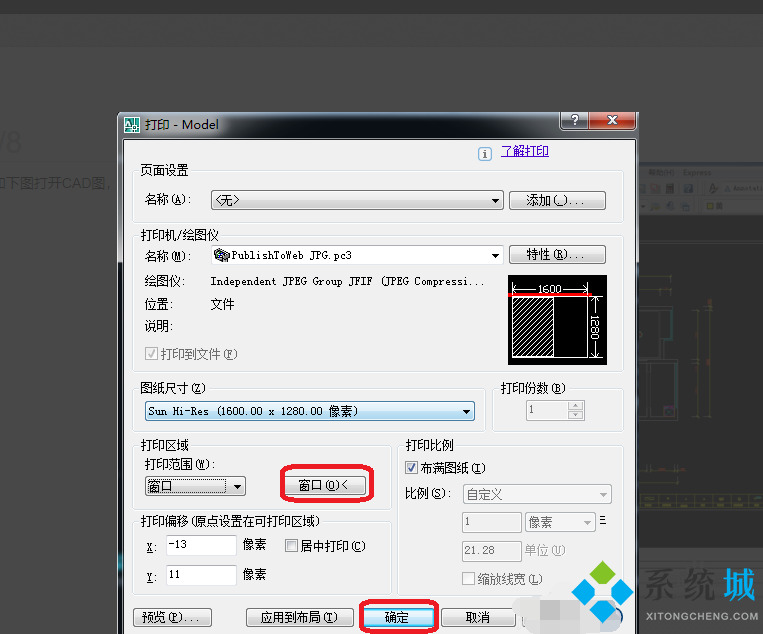Click the X offset input field showing -13
This screenshot has width=763, height=634.
201,545
